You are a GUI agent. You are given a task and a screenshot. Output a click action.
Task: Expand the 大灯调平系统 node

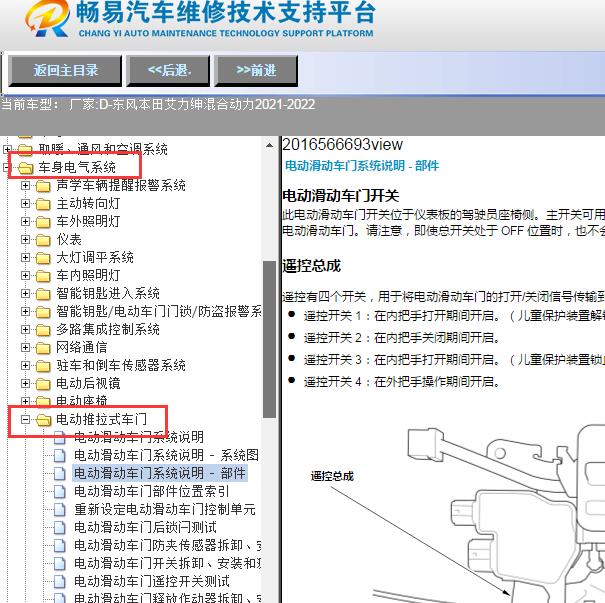(x=25, y=257)
